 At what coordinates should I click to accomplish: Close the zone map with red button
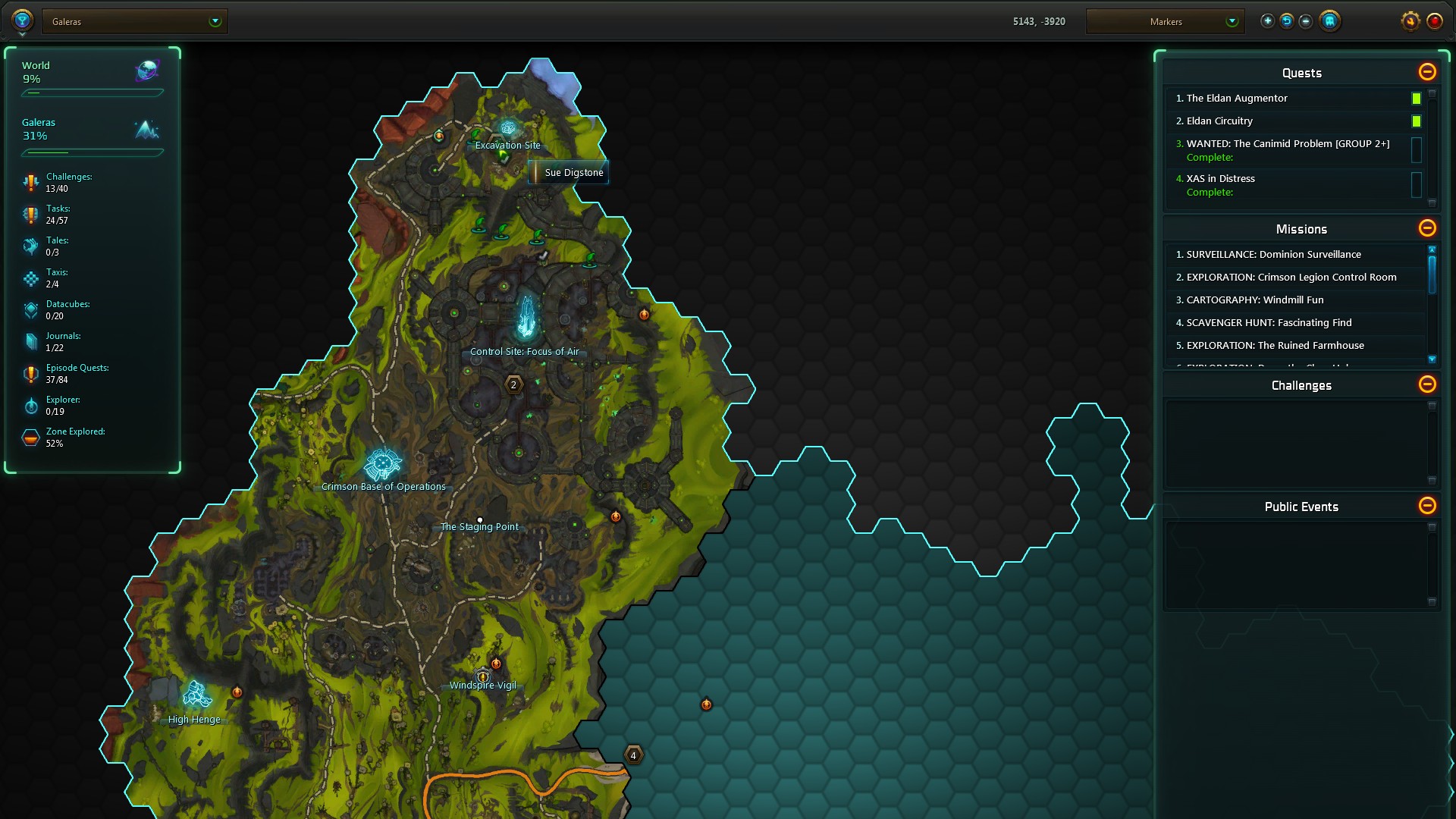(1435, 21)
